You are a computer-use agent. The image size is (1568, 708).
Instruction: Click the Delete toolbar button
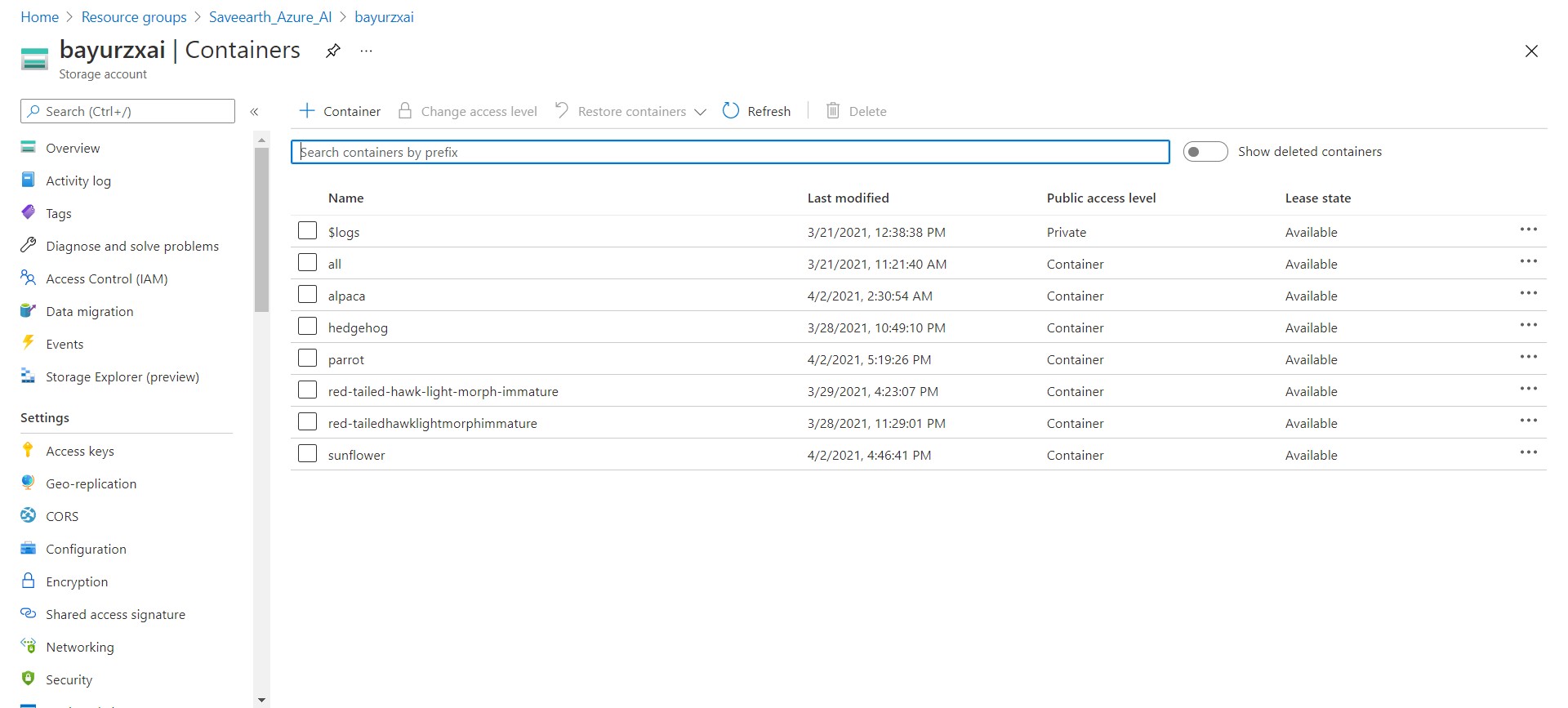[856, 111]
